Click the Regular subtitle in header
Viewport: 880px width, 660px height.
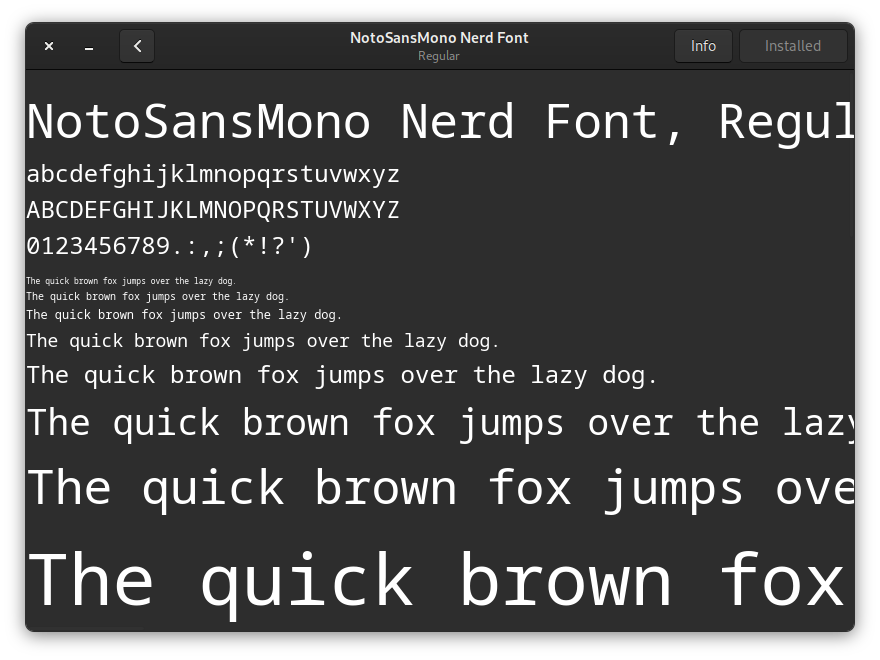click(439, 56)
